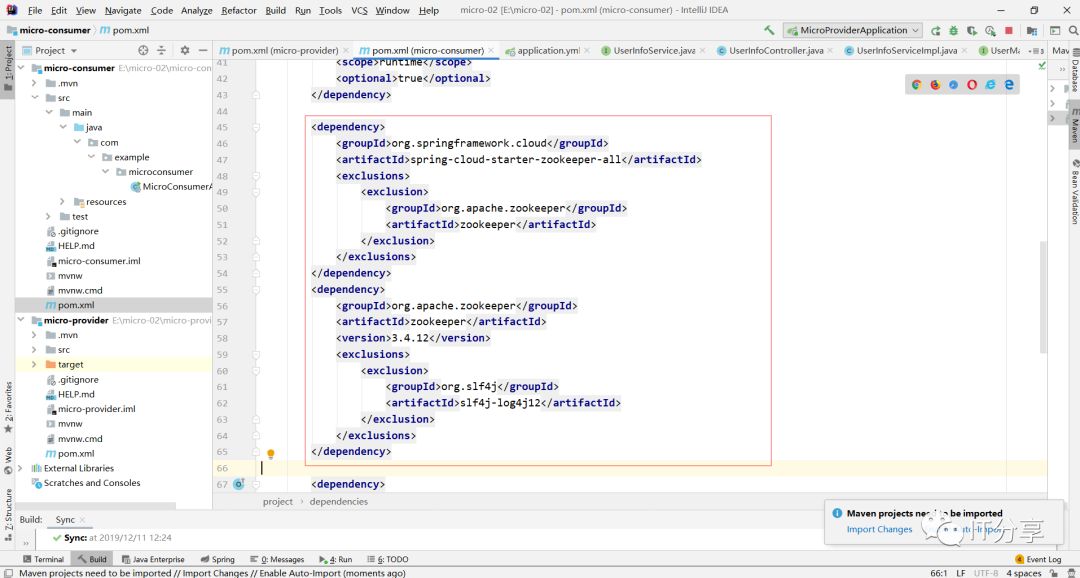1080x578 pixels.
Task: Click the Build Project hammer icon
Action: tap(769, 30)
